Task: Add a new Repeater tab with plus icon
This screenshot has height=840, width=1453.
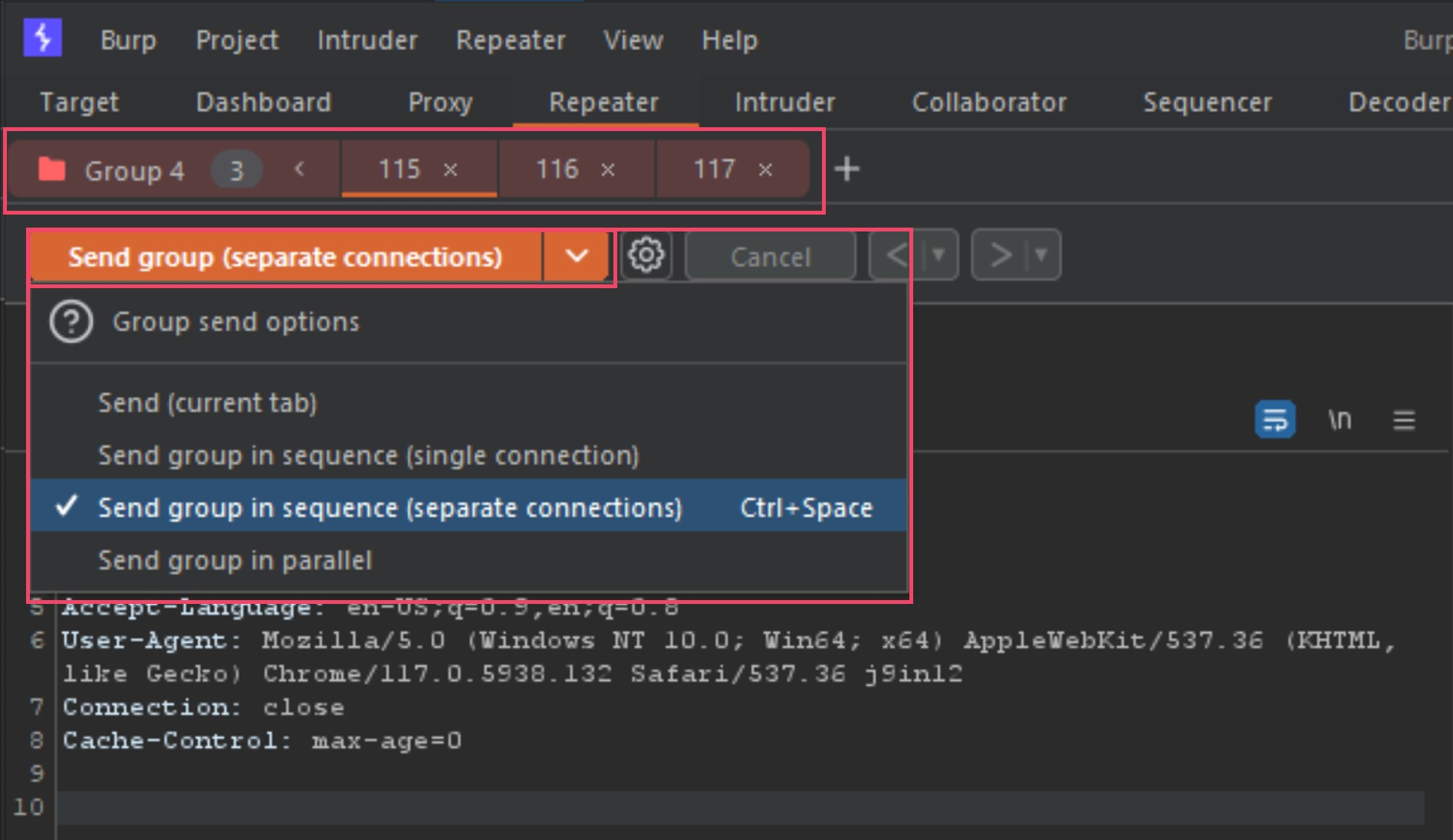Action: click(846, 169)
